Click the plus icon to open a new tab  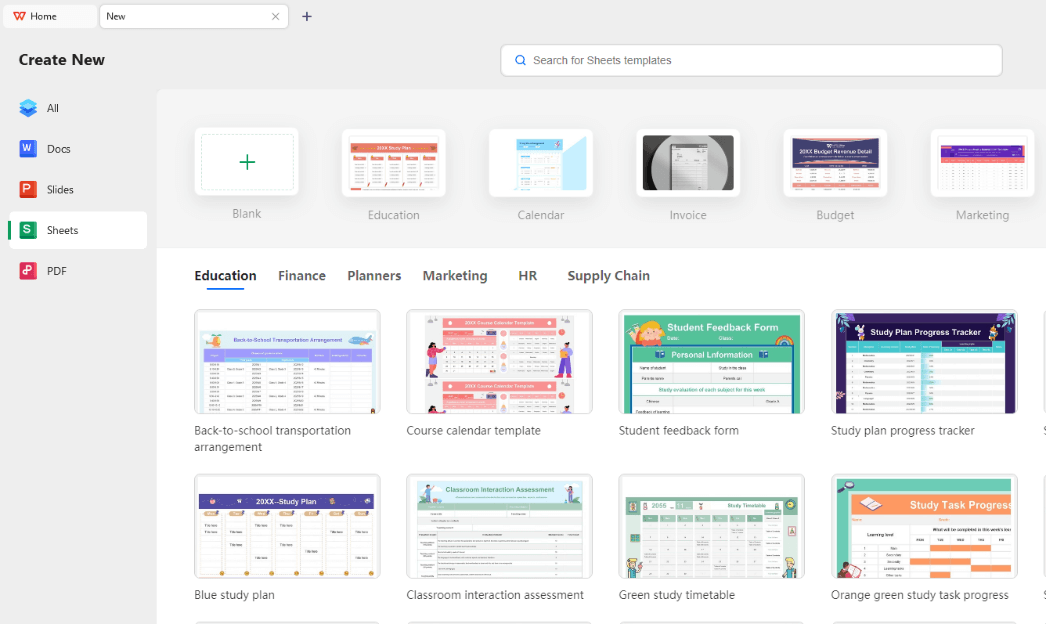307,16
